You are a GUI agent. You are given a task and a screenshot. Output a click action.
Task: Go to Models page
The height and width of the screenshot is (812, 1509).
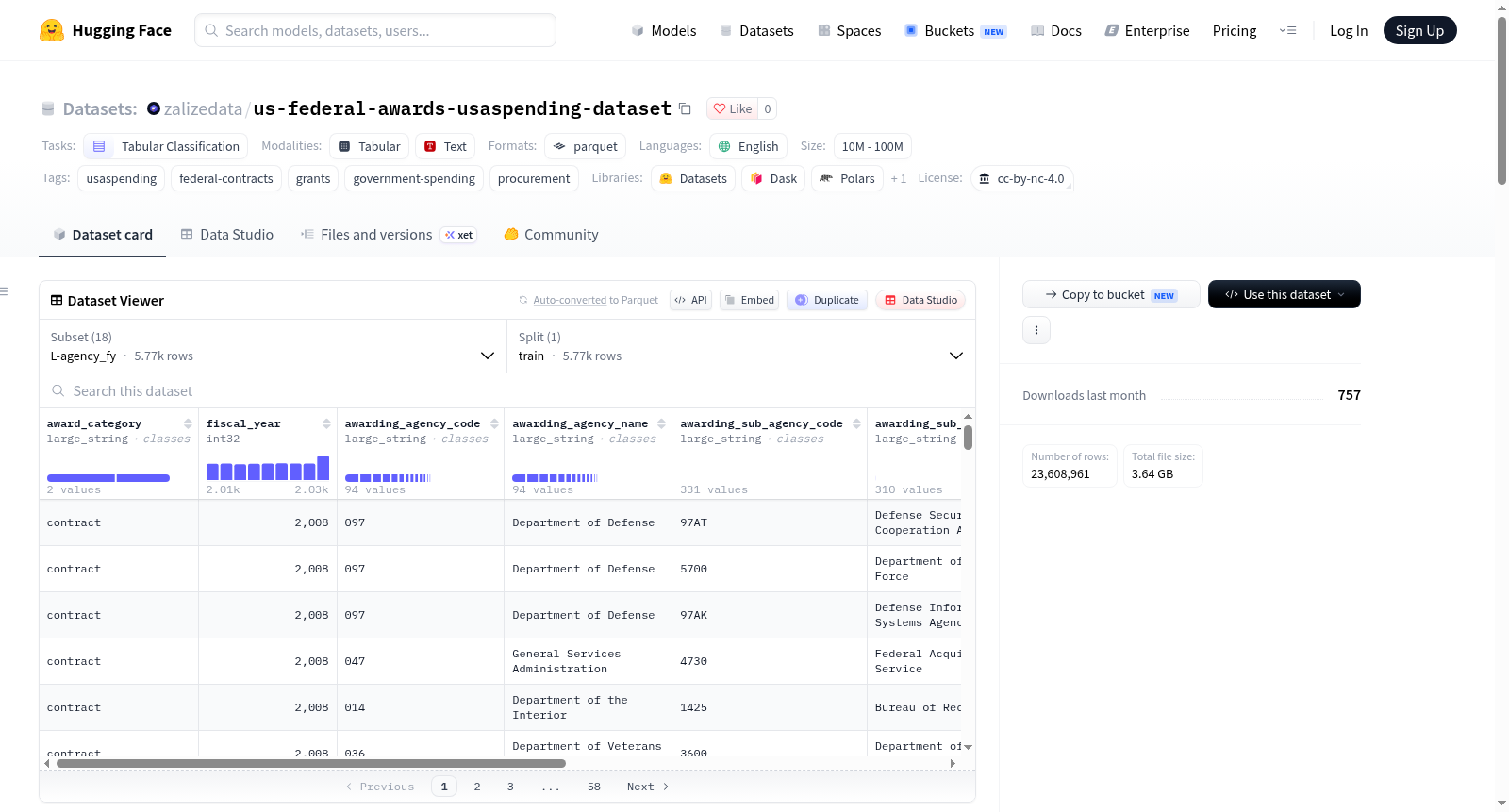tap(664, 30)
